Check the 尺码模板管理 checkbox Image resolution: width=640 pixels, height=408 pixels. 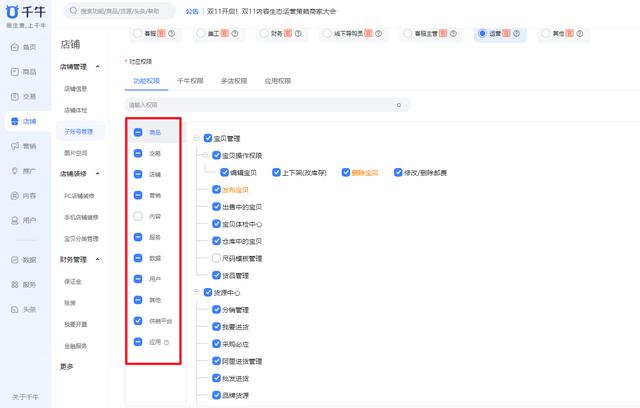point(216,258)
